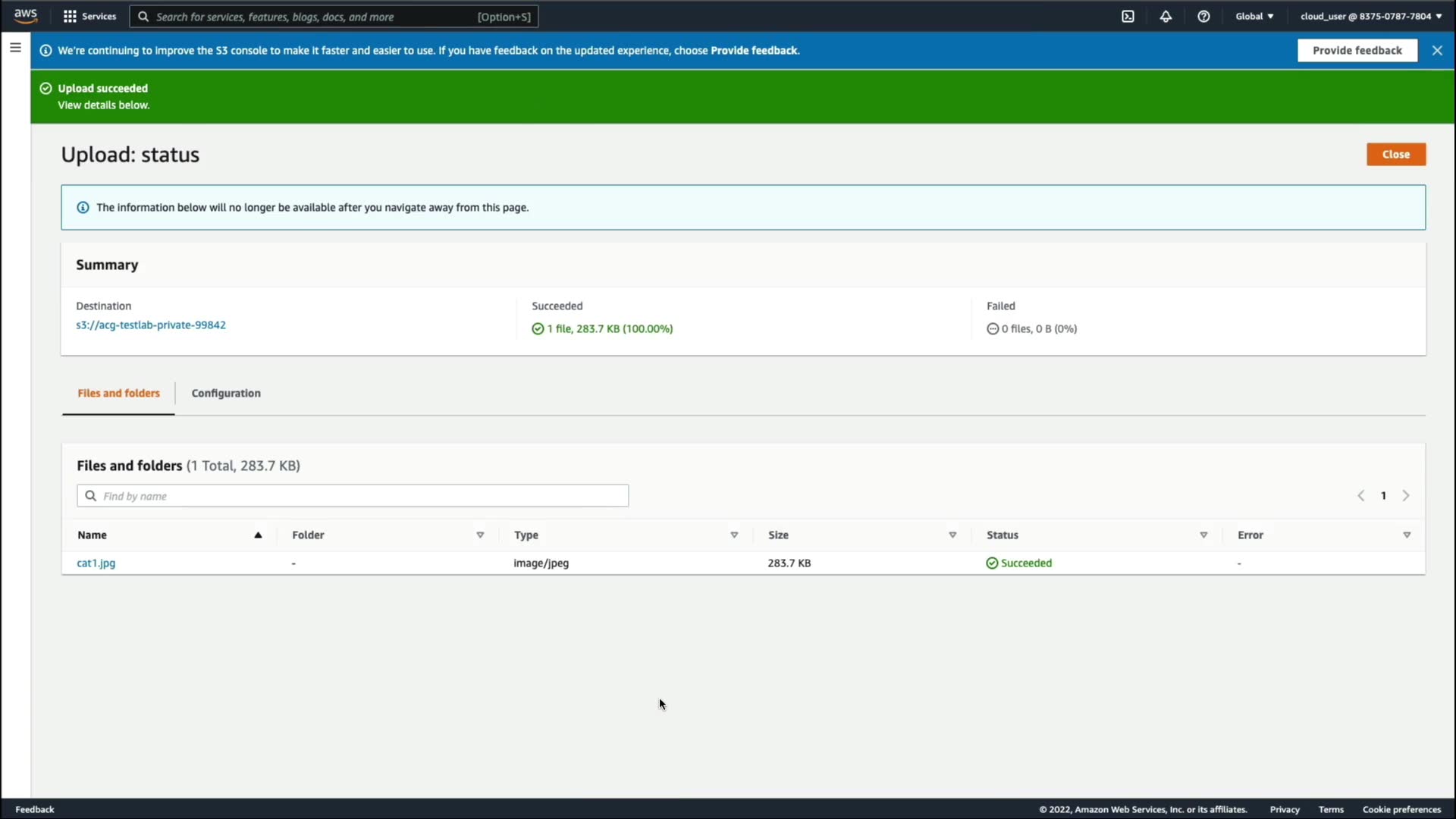Image resolution: width=1456 pixels, height=819 pixels.
Task: Expand the Global region dropdown
Action: tap(1254, 16)
